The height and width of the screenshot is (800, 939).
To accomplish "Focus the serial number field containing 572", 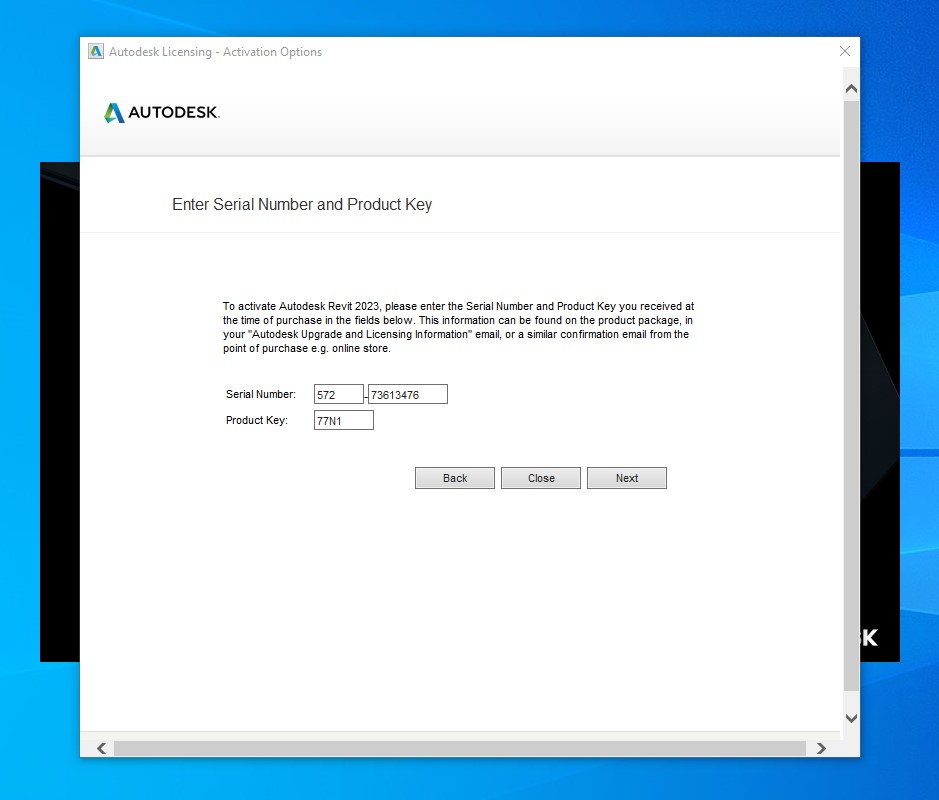I will (338, 395).
